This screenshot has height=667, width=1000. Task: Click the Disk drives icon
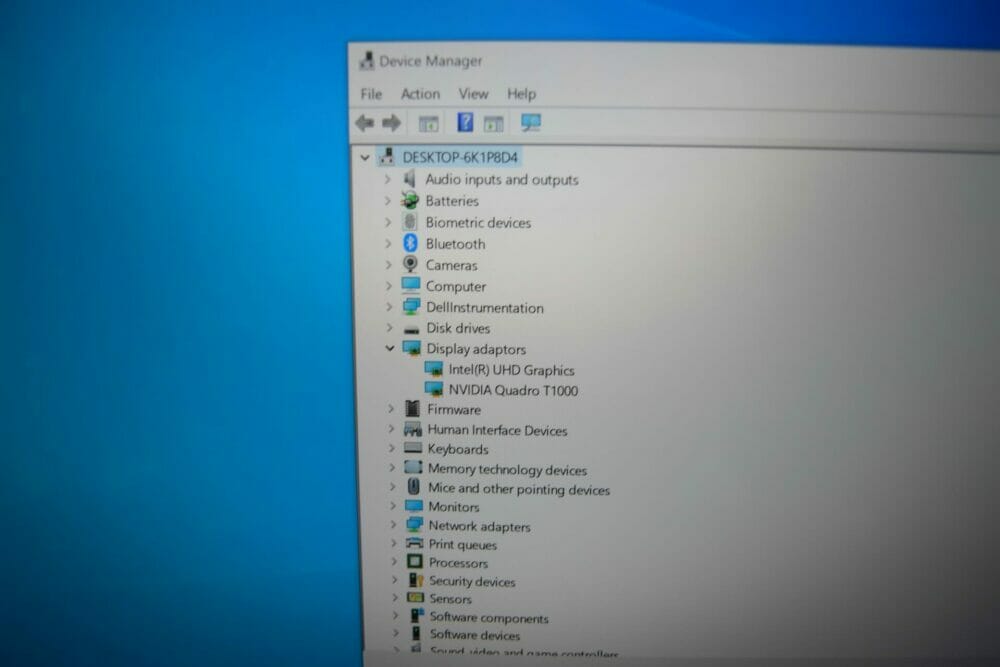411,329
